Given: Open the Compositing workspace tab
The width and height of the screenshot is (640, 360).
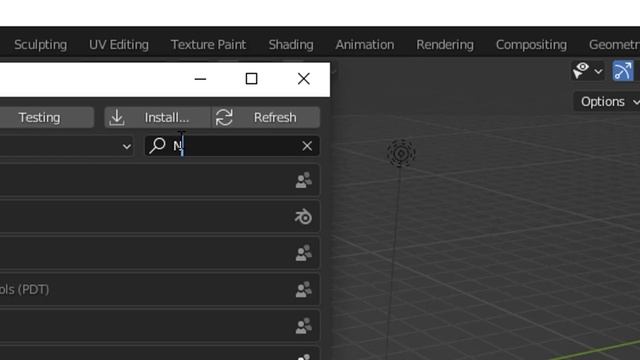Looking at the screenshot, I should coord(531,44).
